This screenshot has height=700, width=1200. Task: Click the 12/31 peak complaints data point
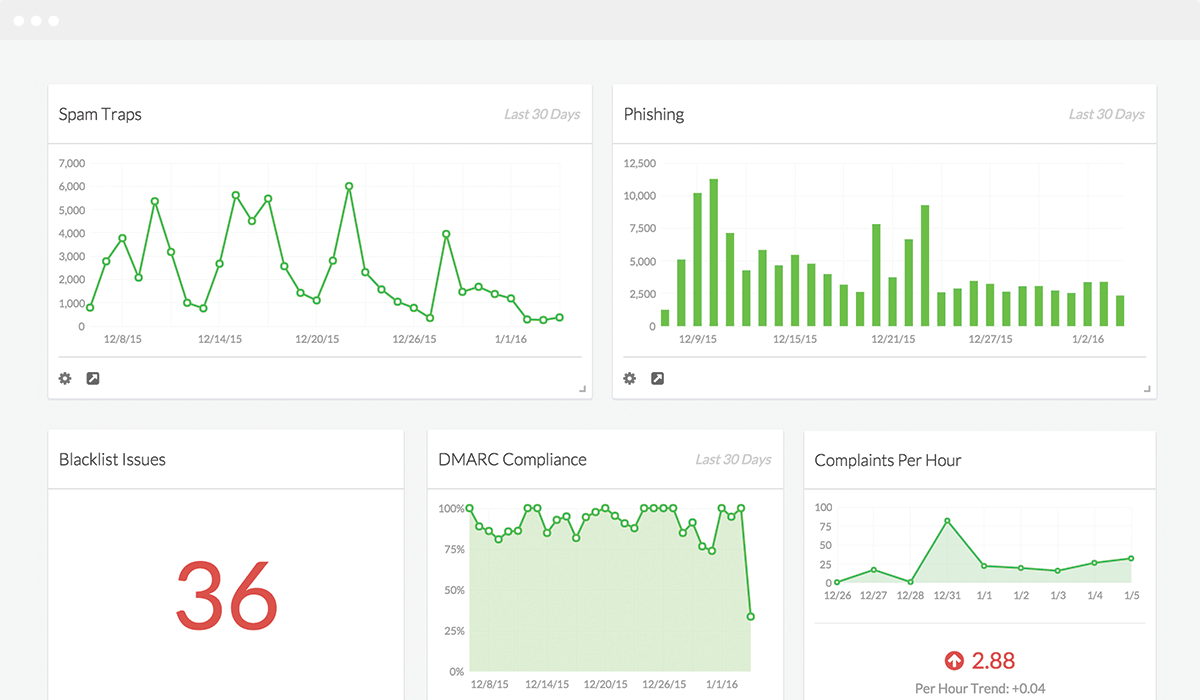coord(947,521)
